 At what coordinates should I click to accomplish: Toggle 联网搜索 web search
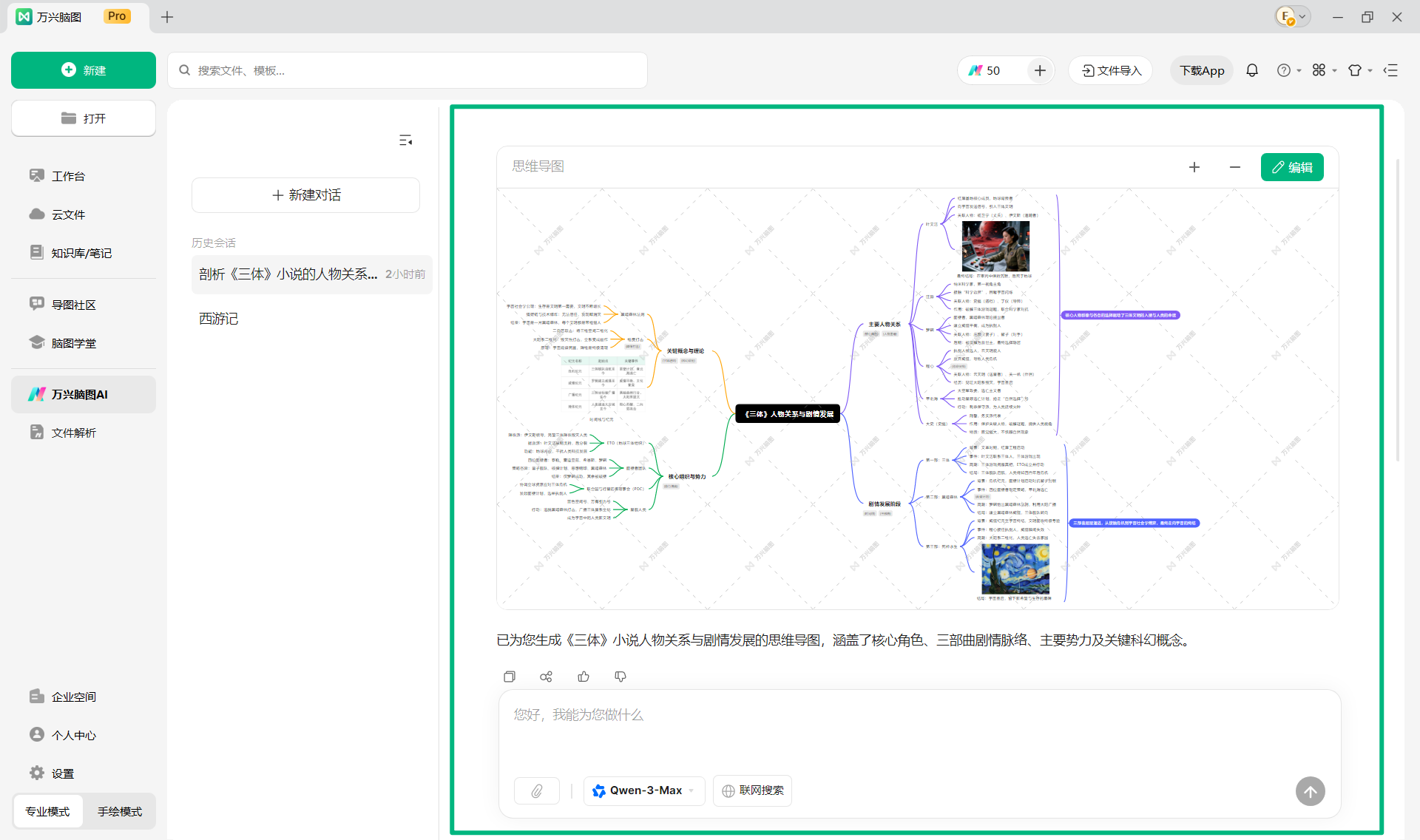pos(752,790)
